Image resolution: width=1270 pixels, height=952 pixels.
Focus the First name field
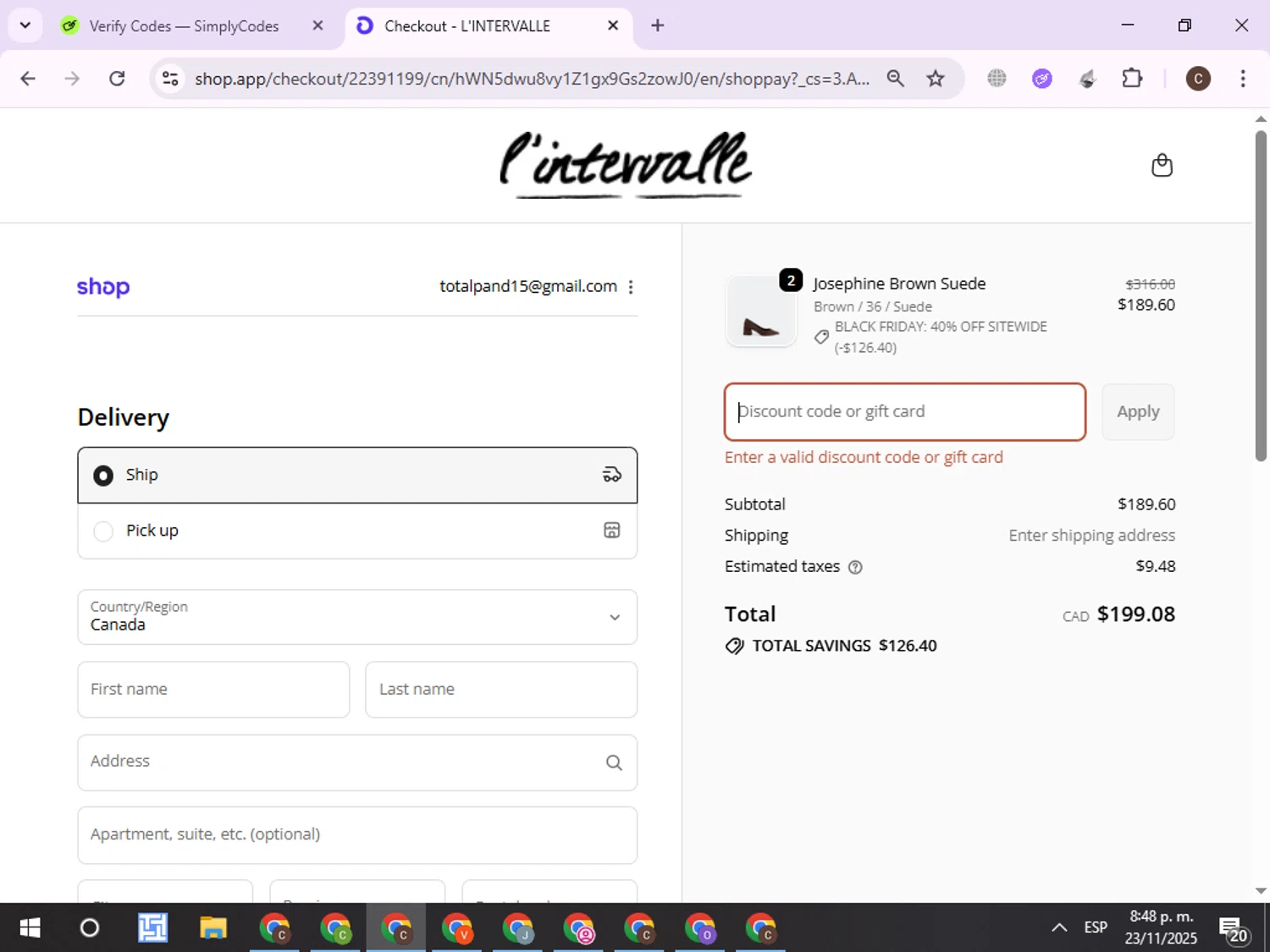point(213,690)
